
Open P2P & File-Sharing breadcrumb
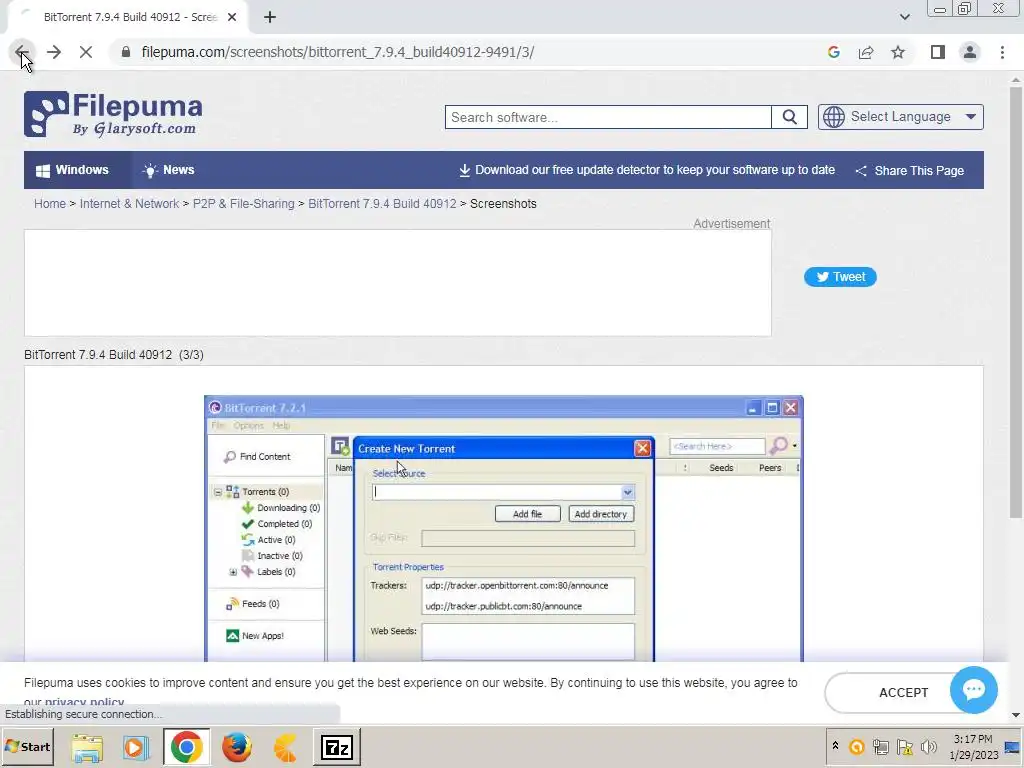[244, 204]
